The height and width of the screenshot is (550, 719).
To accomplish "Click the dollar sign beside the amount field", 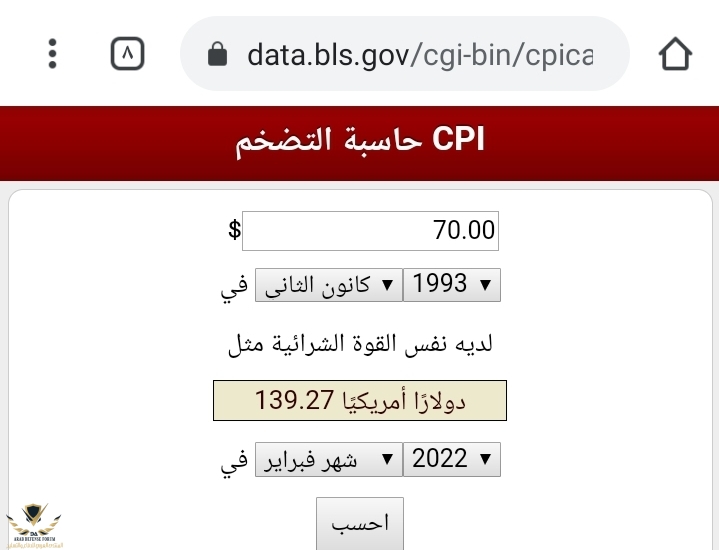I will (x=234, y=230).
